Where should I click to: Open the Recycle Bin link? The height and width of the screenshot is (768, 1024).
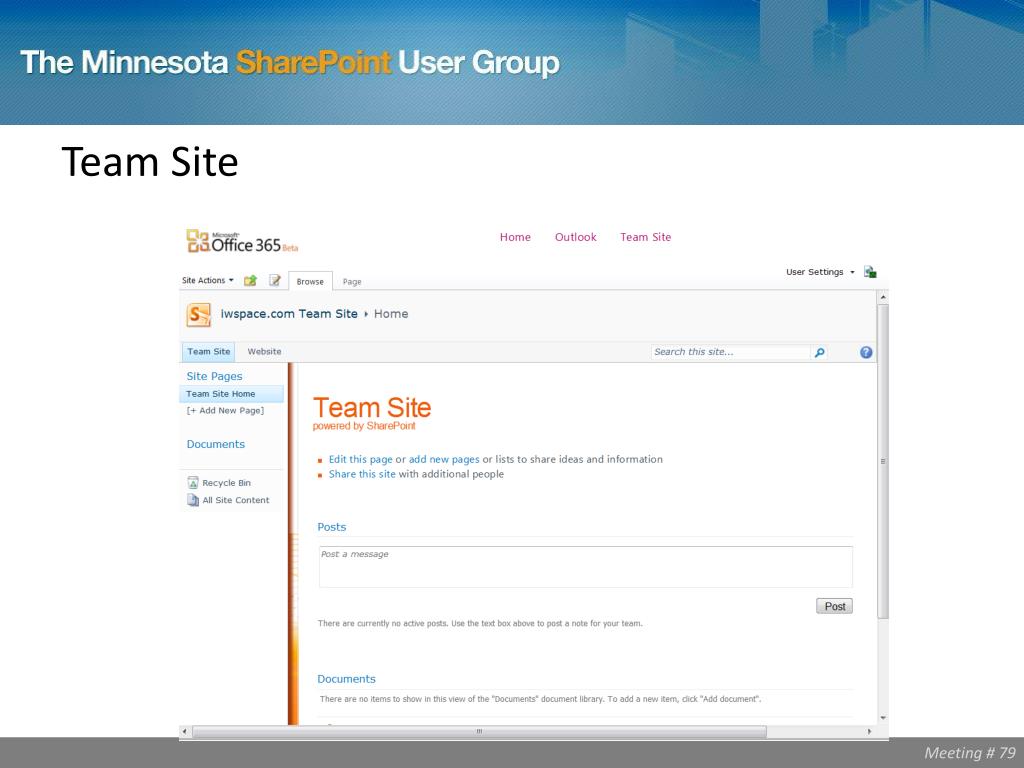coord(227,483)
